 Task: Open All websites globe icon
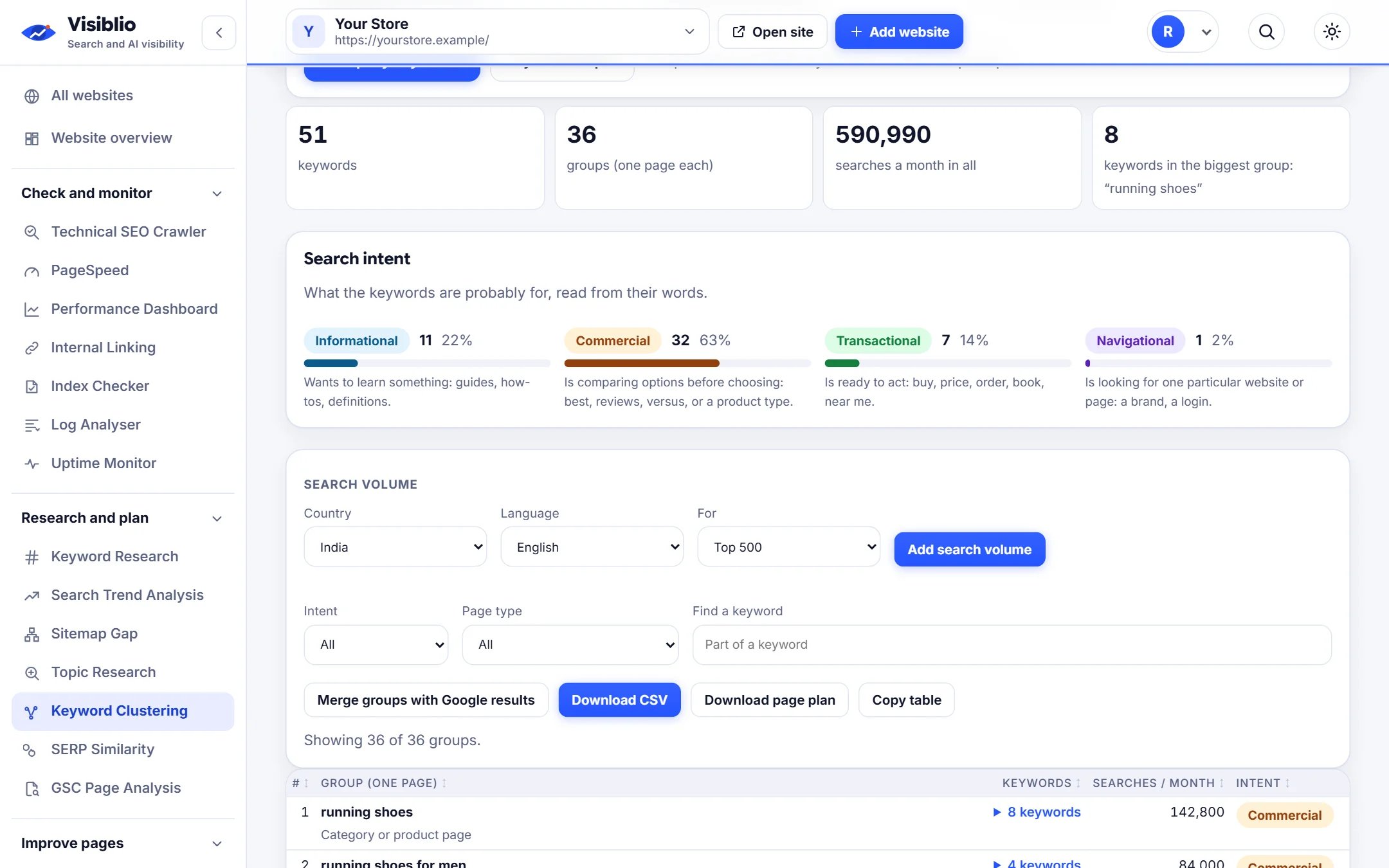[32, 96]
